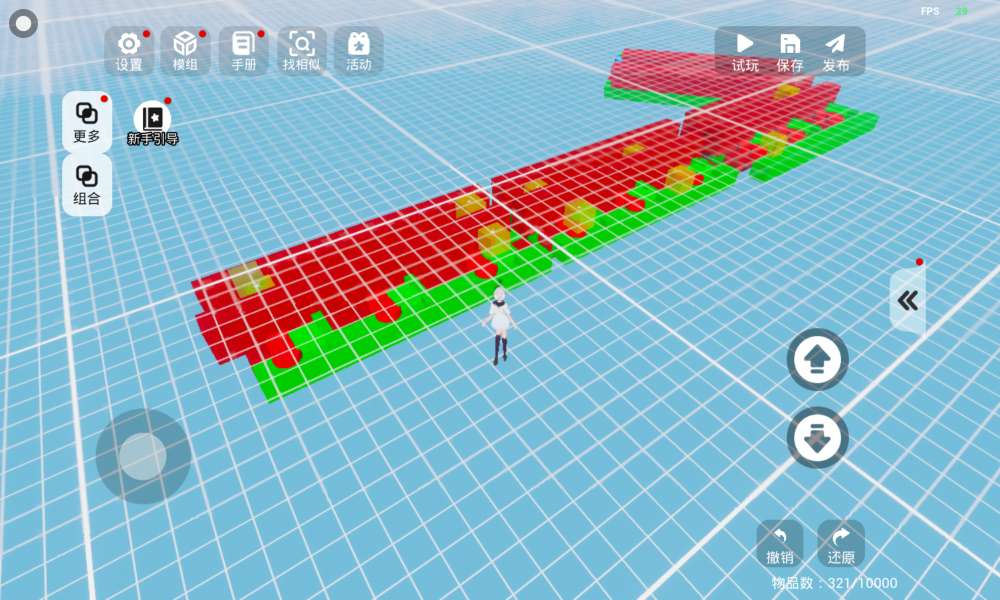Open the 活动 events icon
The height and width of the screenshot is (600, 1000).
[x=358, y=50]
